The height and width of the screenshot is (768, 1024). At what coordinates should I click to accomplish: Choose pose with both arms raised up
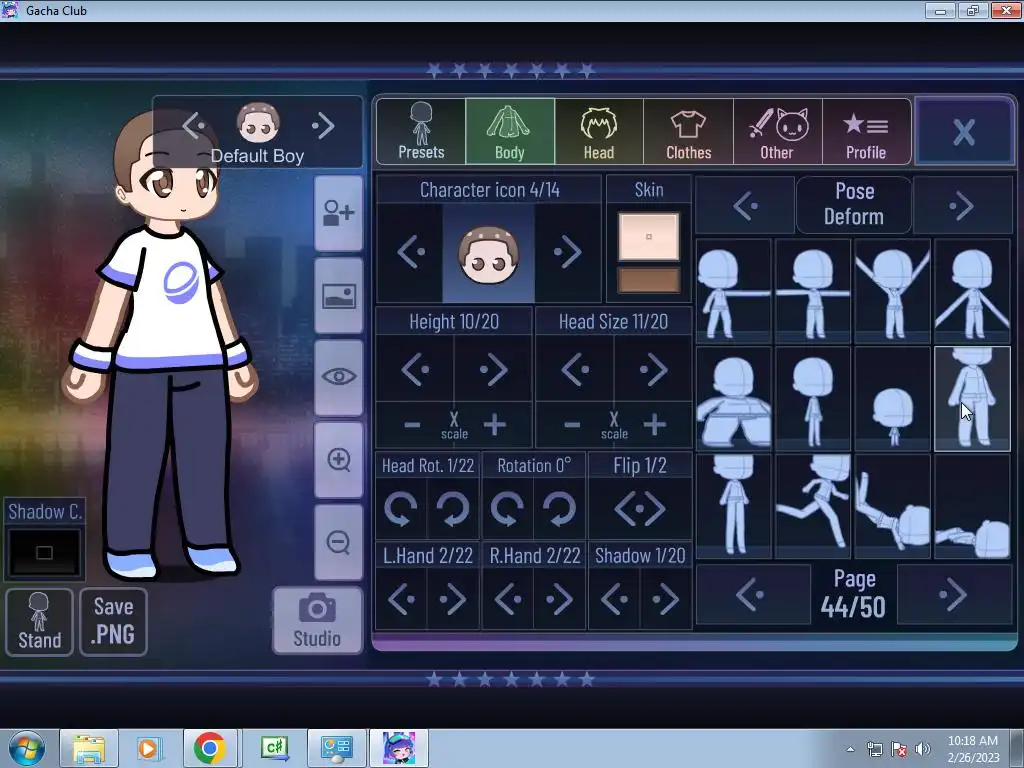click(893, 291)
